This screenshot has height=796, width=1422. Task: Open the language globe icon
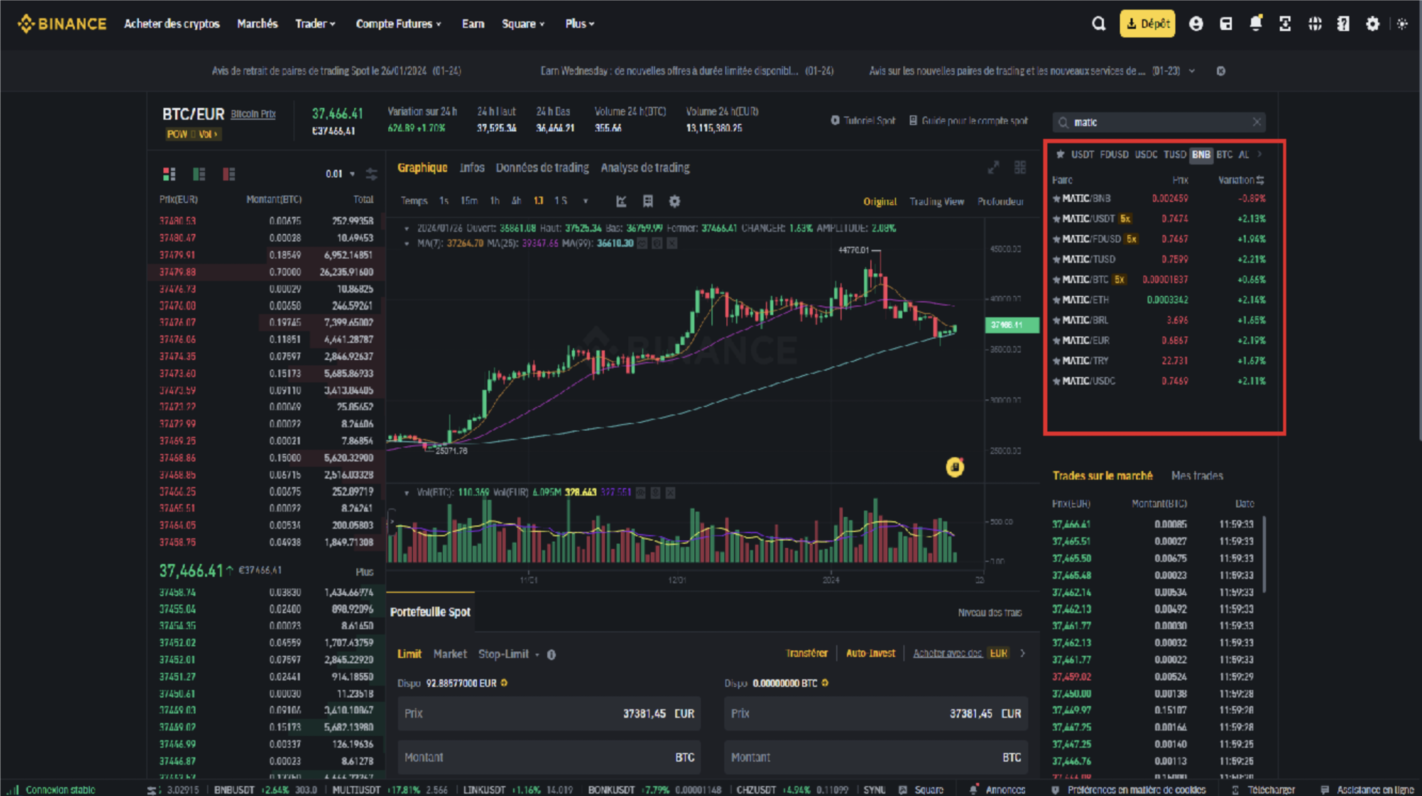coord(1315,24)
